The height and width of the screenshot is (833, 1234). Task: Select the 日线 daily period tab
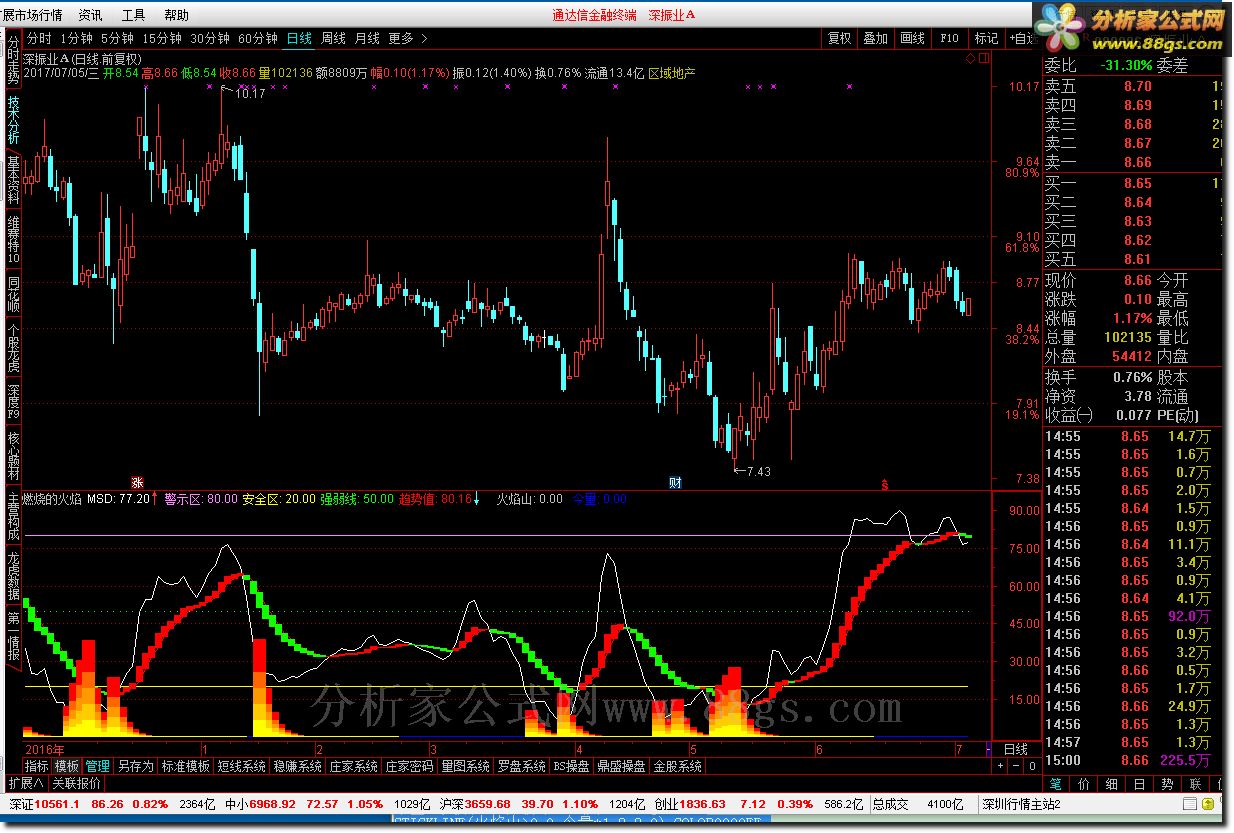point(299,38)
